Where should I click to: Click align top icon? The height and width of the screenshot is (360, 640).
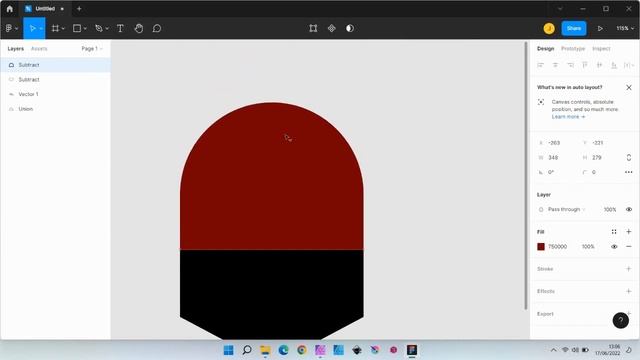pos(584,65)
